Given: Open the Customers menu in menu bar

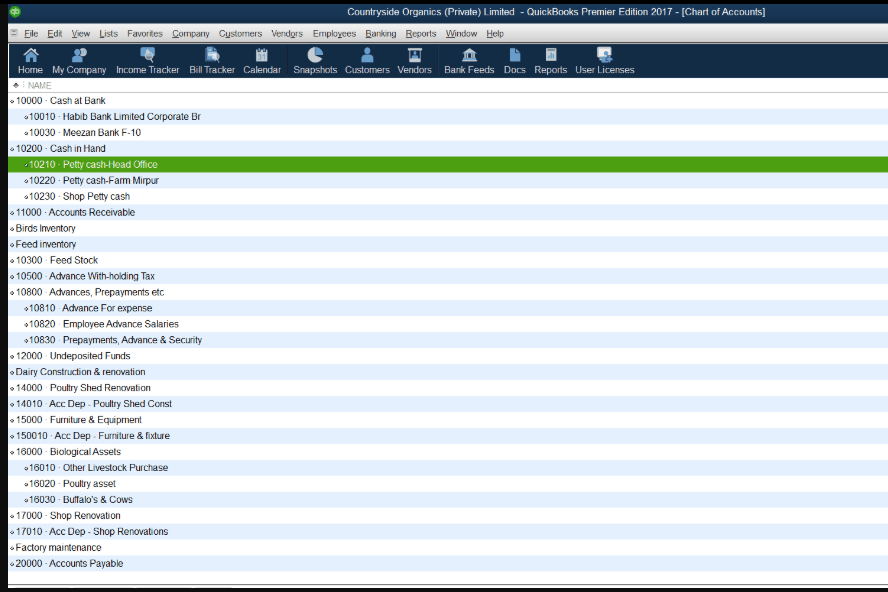Looking at the screenshot, I should click(240, 33).
